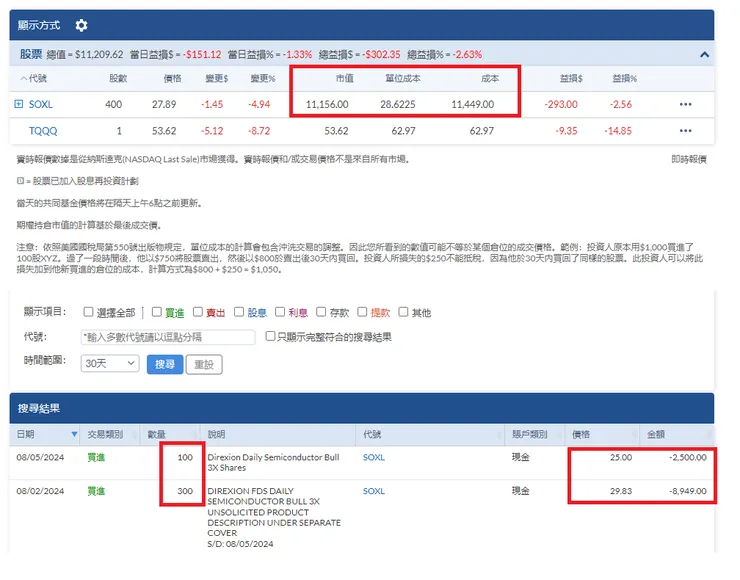Select the 08/02/2024 date cell
The width and height of the screenshot is (740, 580).
tap(40, 491)
